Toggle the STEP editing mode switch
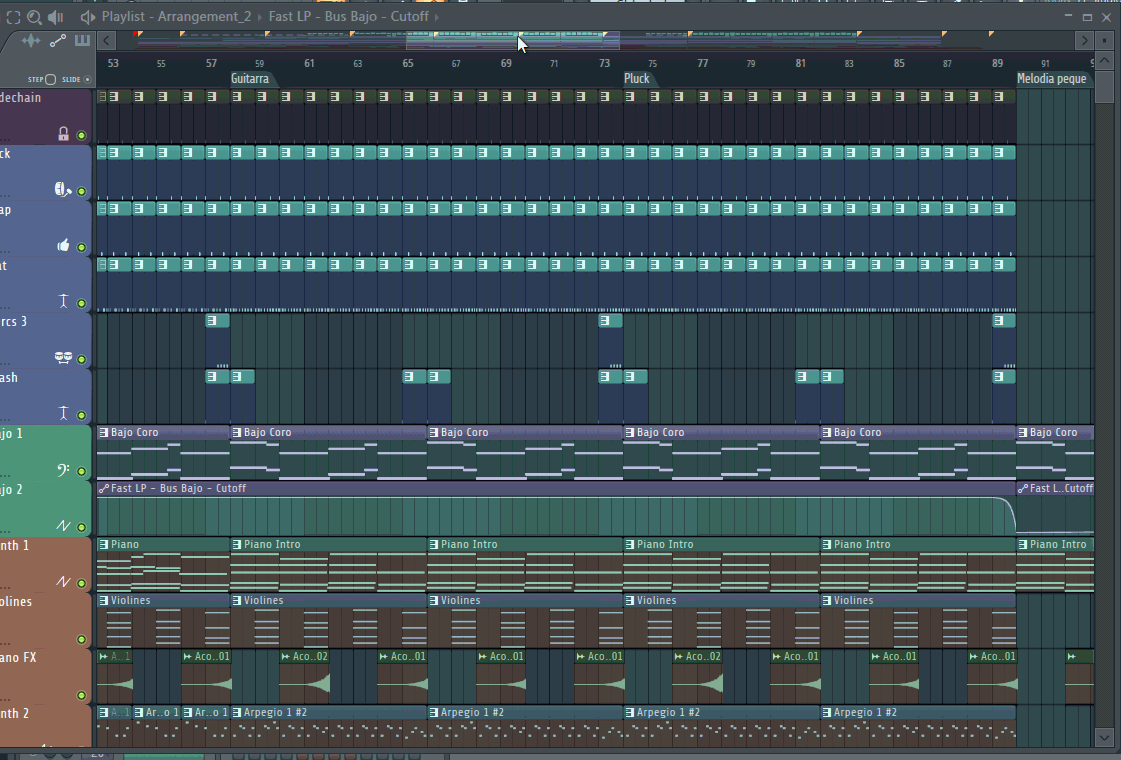Image resolution: width=1121 pixels, height=760 pixels. (x=50, y=79)
